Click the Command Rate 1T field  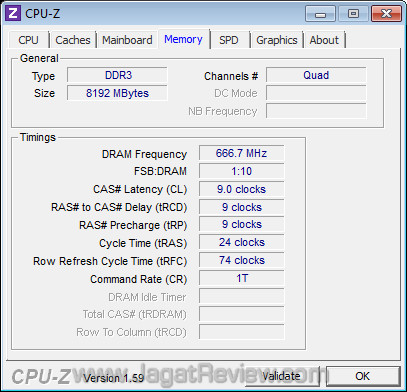pos(241,278)
